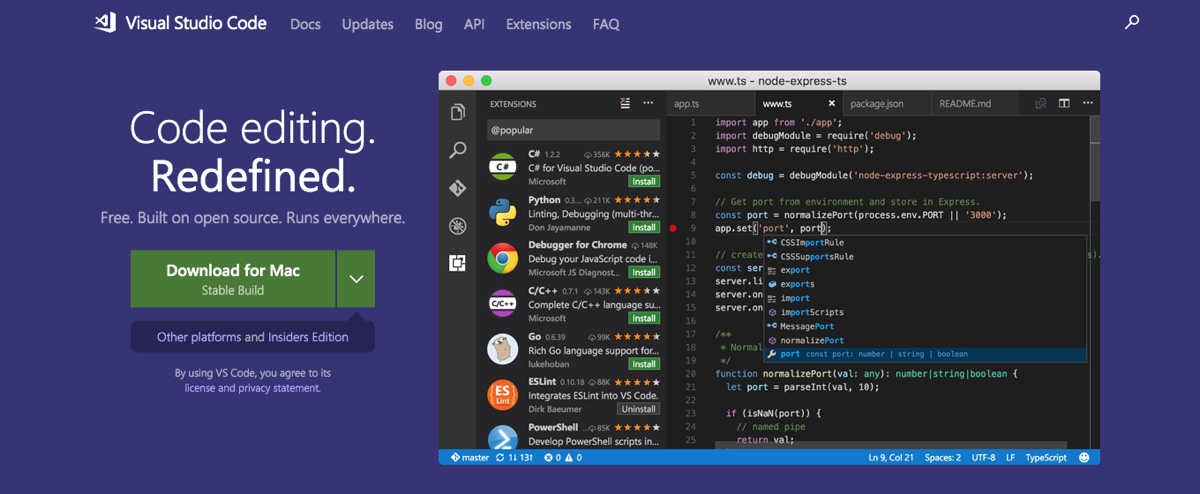
Task: Toggle the breakpoint on line 9
Action: coord(673,228)
